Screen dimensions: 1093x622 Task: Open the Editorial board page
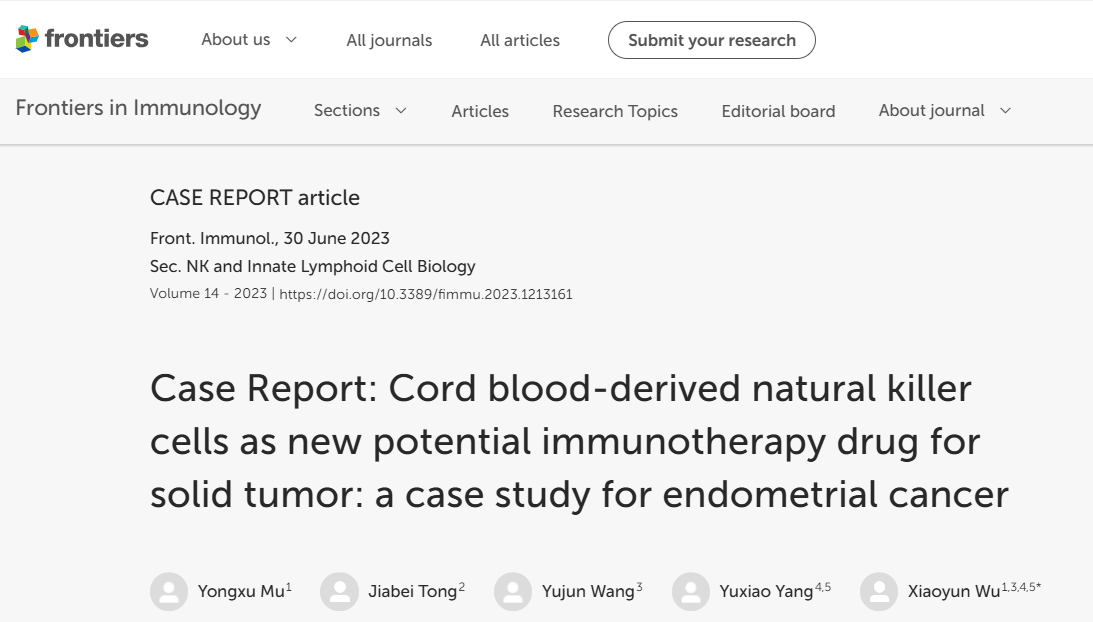(778, 111)
